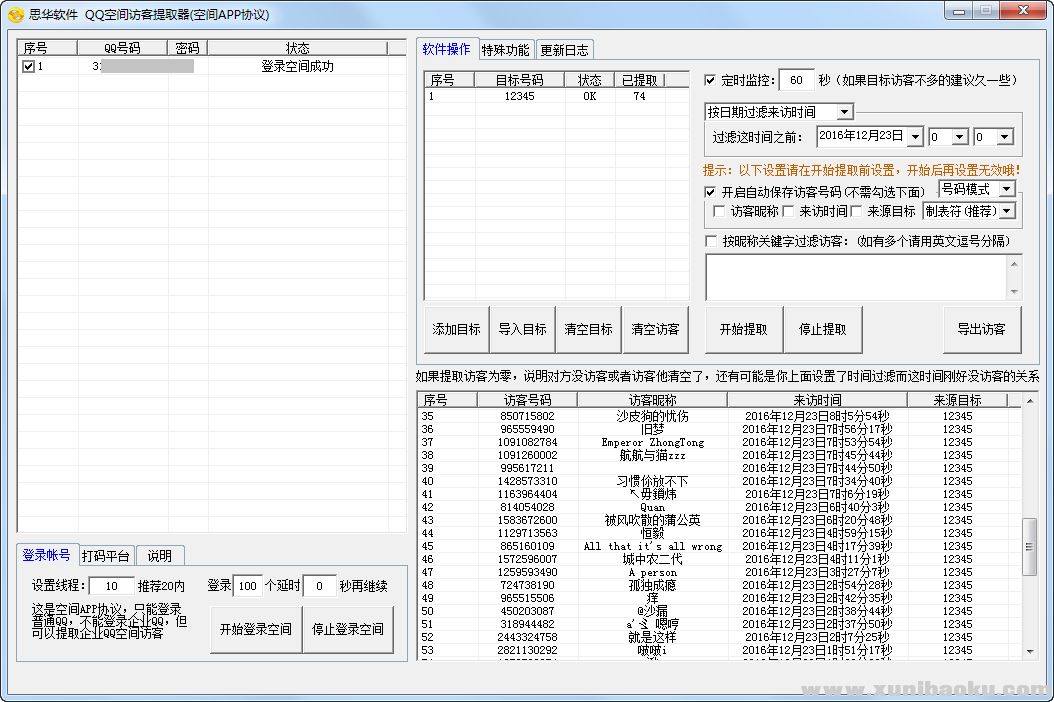Toggle the 定时监控 checkbox

pyautogui.click(x=710, y=80)
